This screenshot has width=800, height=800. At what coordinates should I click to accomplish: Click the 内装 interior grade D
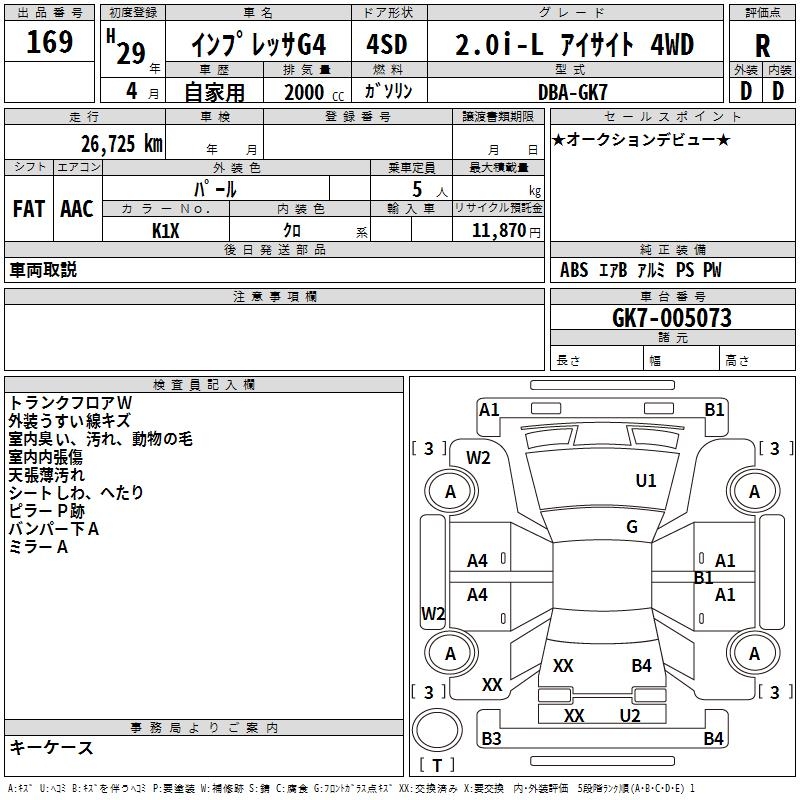(778, 91)
